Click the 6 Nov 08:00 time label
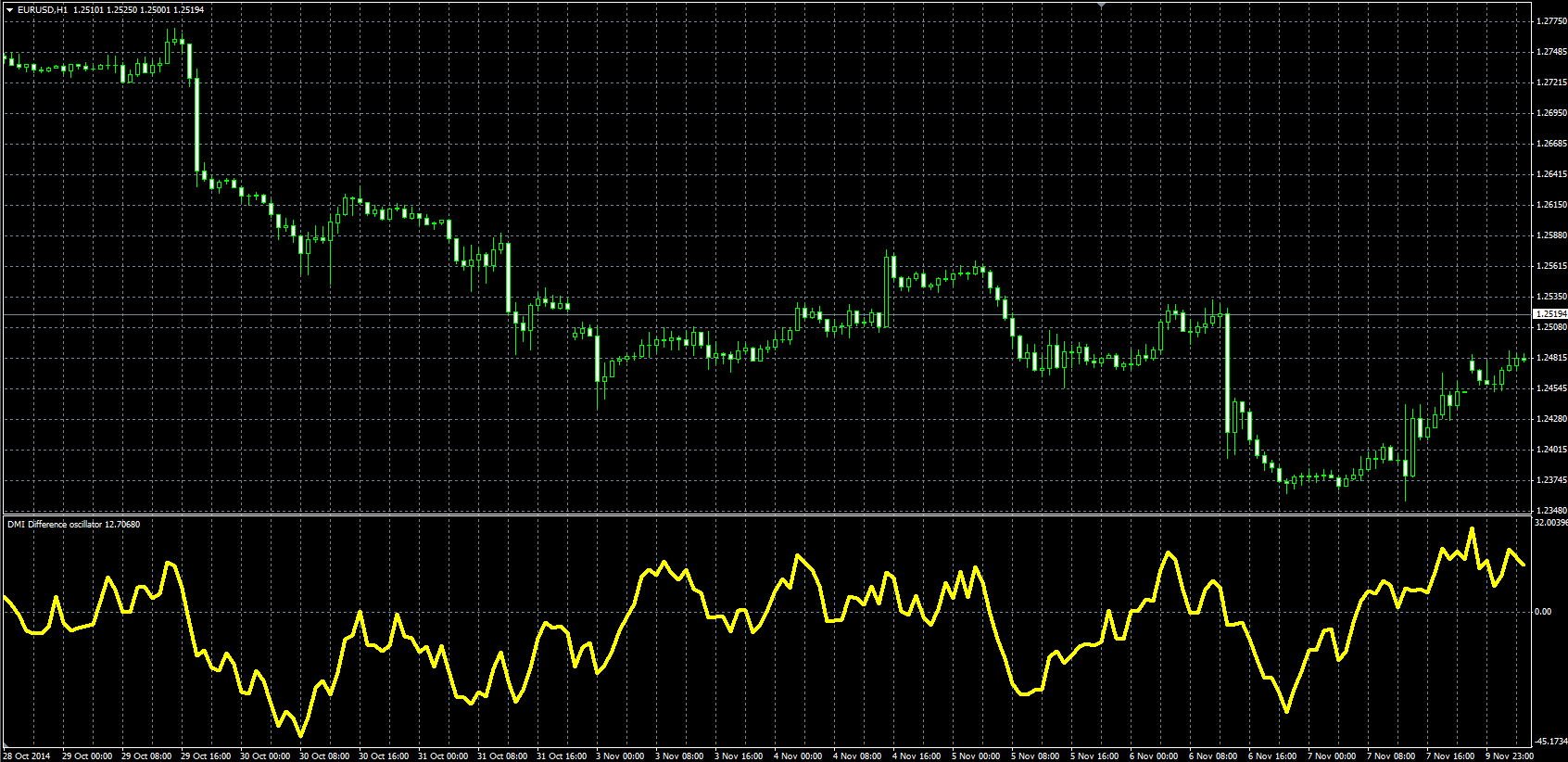Viewport: 1568px width, 762px height. [x=1214, y=756]
